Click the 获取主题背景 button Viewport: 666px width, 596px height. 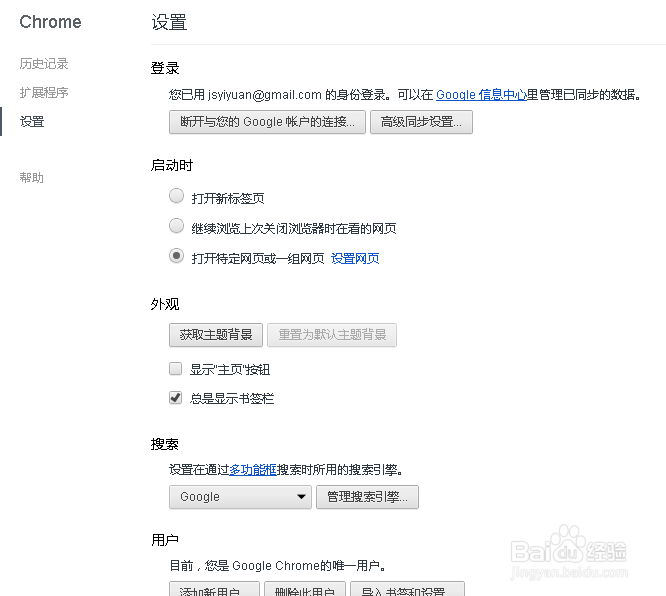pyautogui.click(x=216, y=335)
